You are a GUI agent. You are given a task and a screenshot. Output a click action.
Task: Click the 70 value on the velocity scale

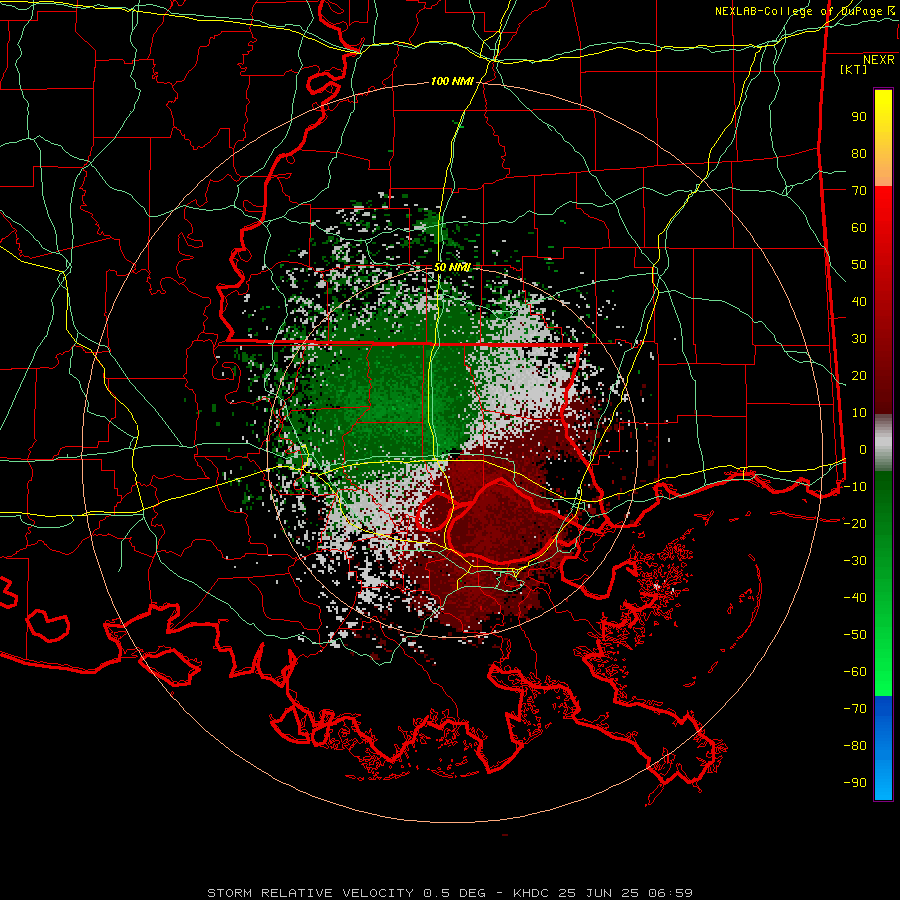[x=859, y=191]
